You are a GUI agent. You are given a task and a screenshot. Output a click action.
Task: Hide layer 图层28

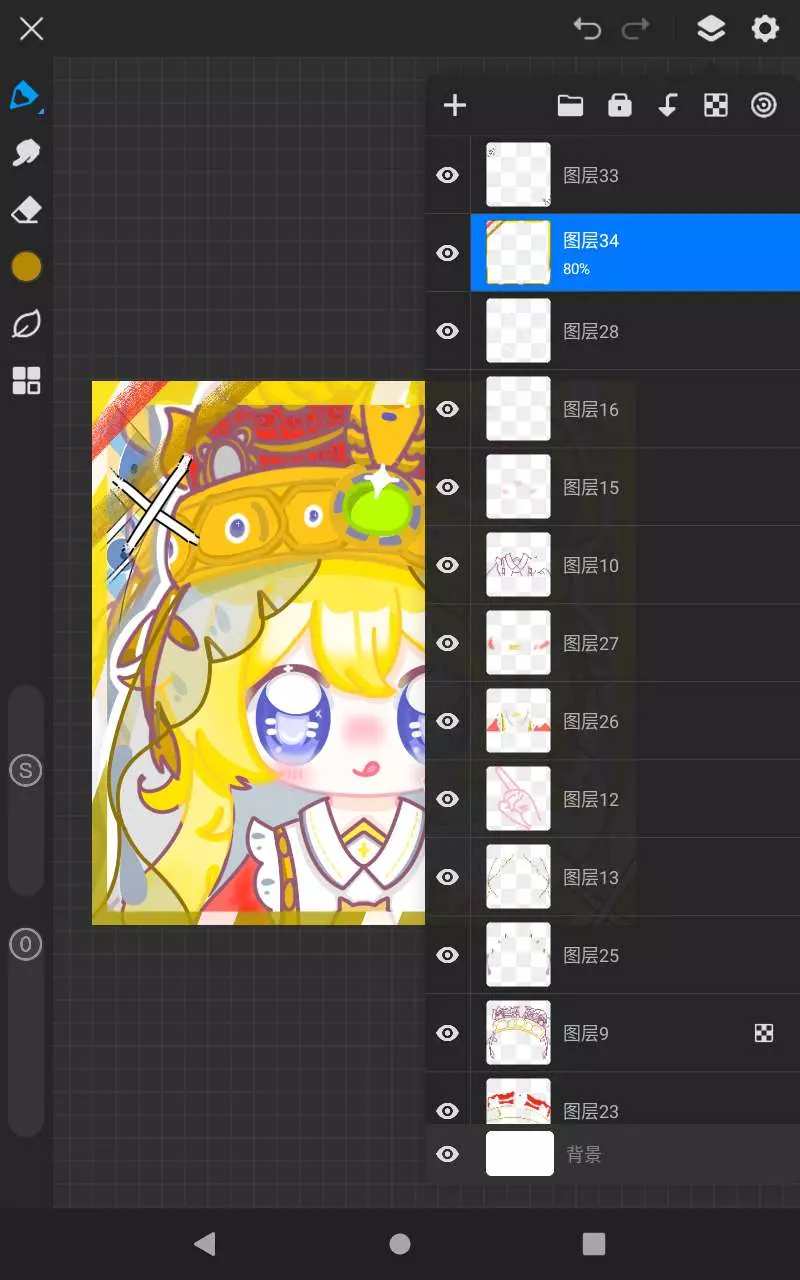click(x=448, y=331)
